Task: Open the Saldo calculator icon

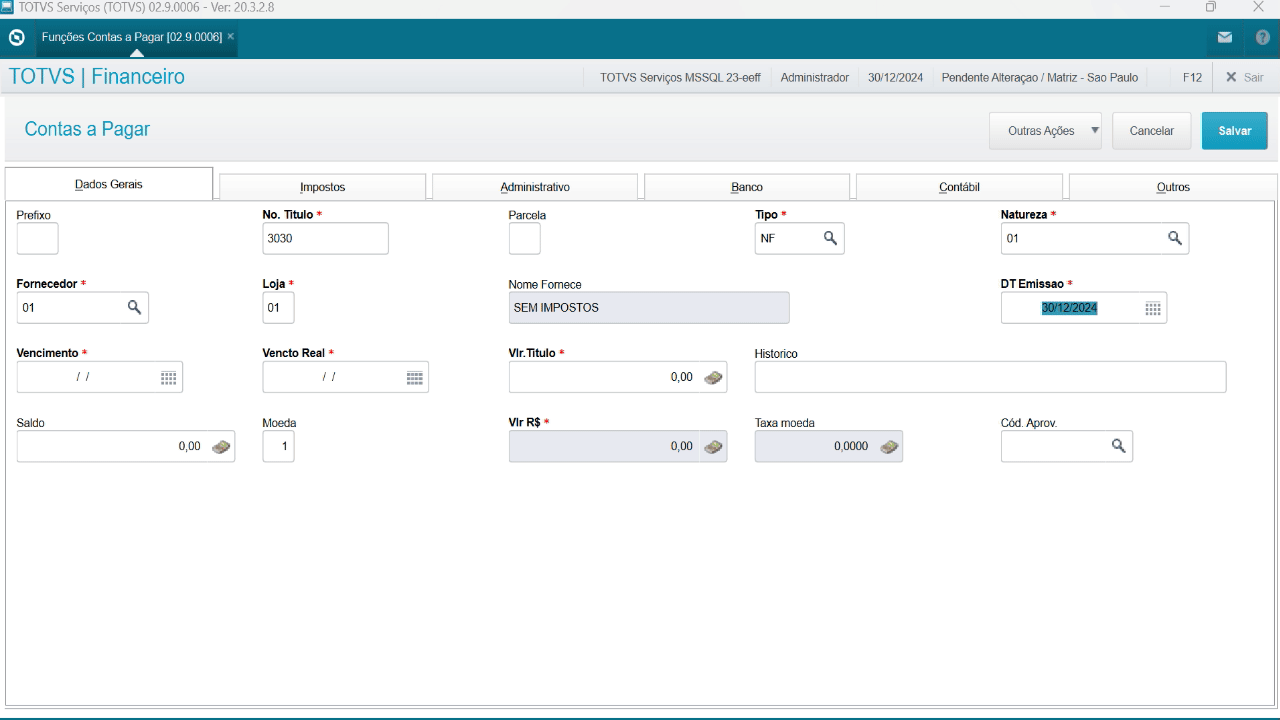Action: click(221, 446)
